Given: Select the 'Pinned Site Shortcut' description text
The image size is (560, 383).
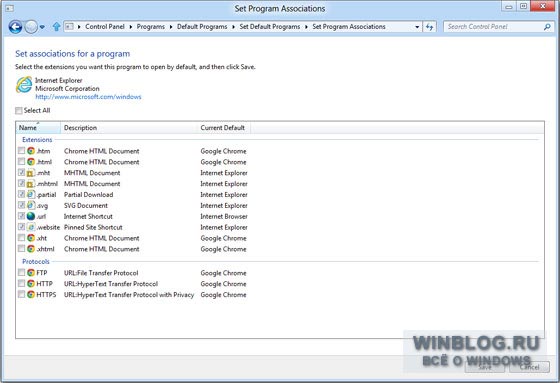Looking at the screenshot, I should (x=93, y=227).
